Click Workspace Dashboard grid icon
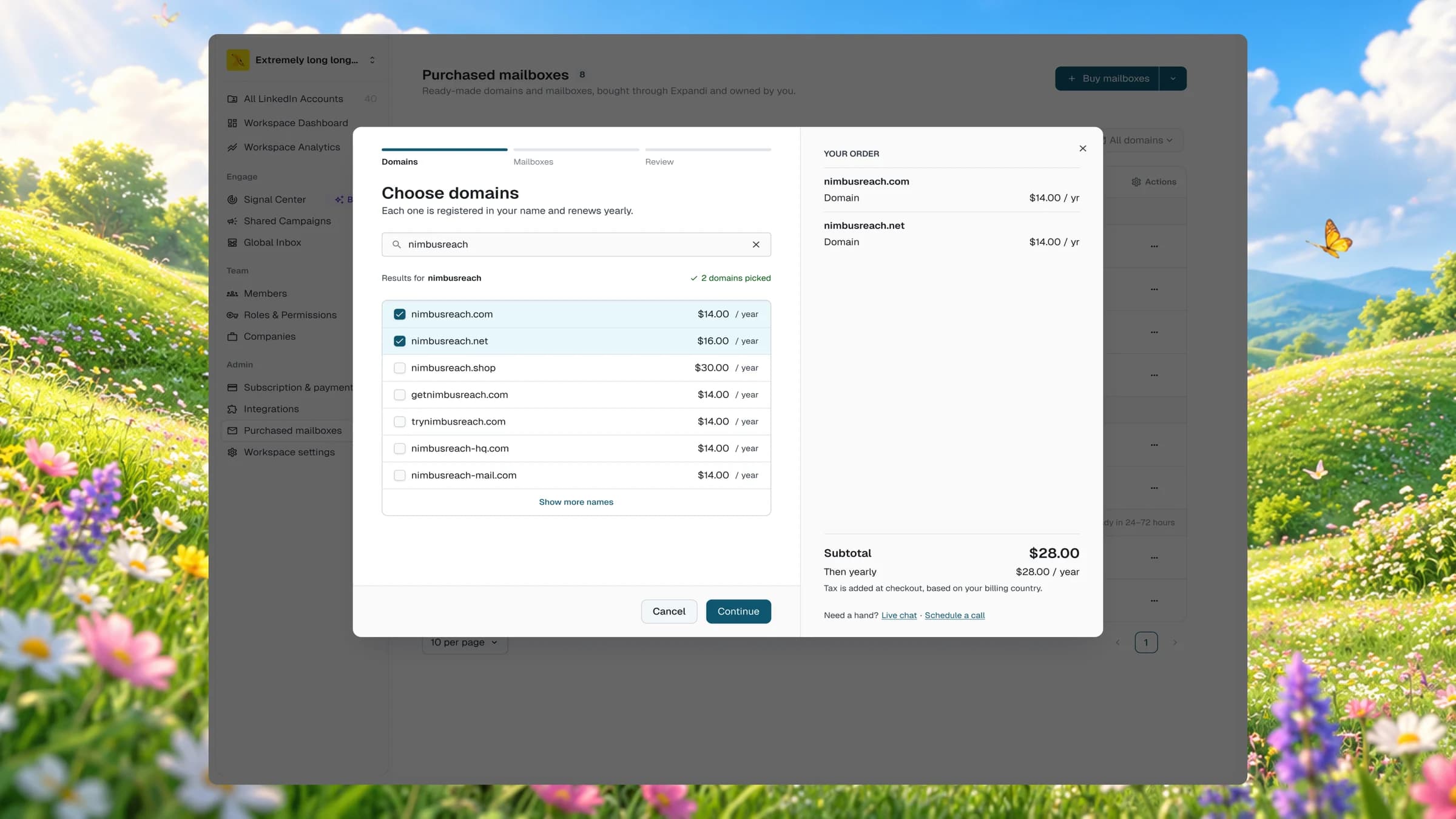Viewport: 1456px width, 819px height. point(232,123)
